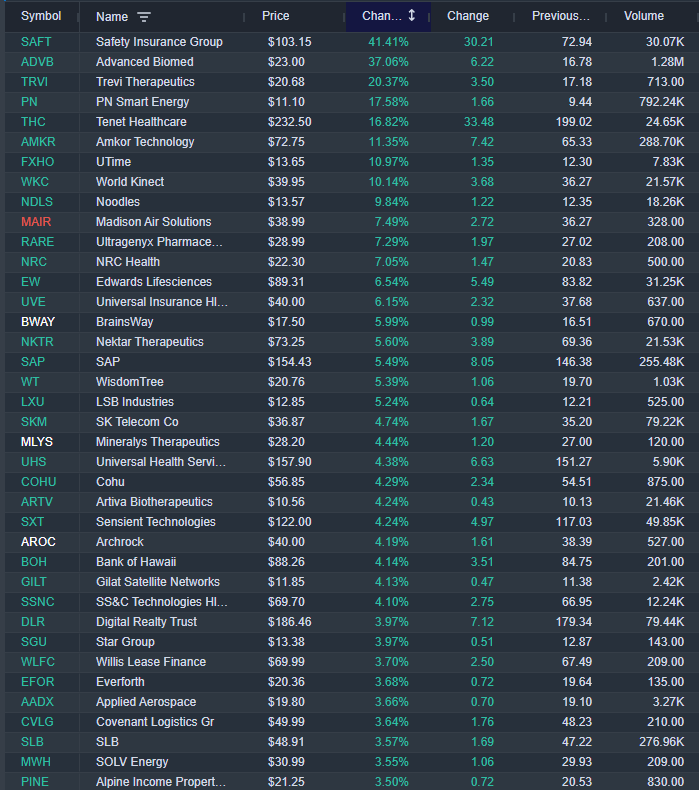Open the WLFC ticker symbol
The height and width of the screenshot is (790, 699).
38,662
